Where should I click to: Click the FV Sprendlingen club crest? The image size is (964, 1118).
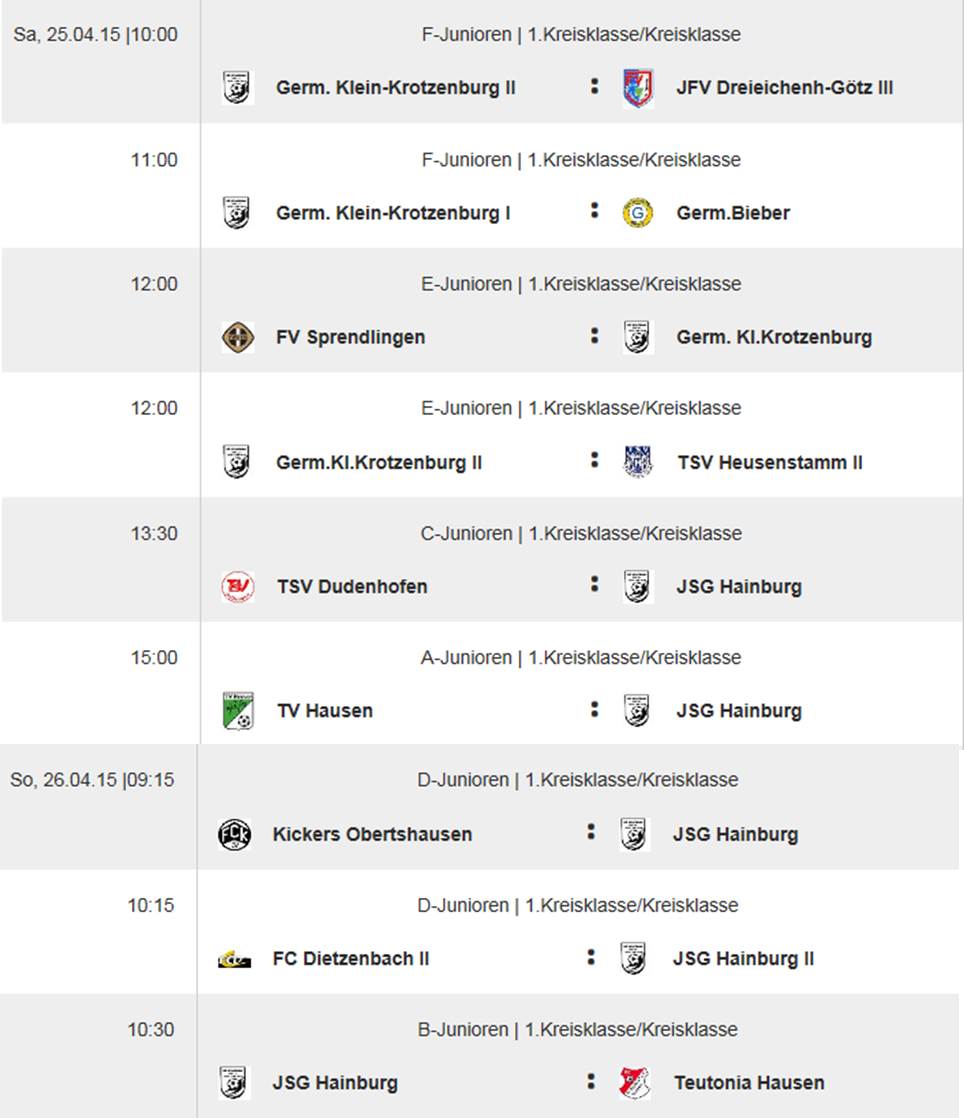point(237,337)
